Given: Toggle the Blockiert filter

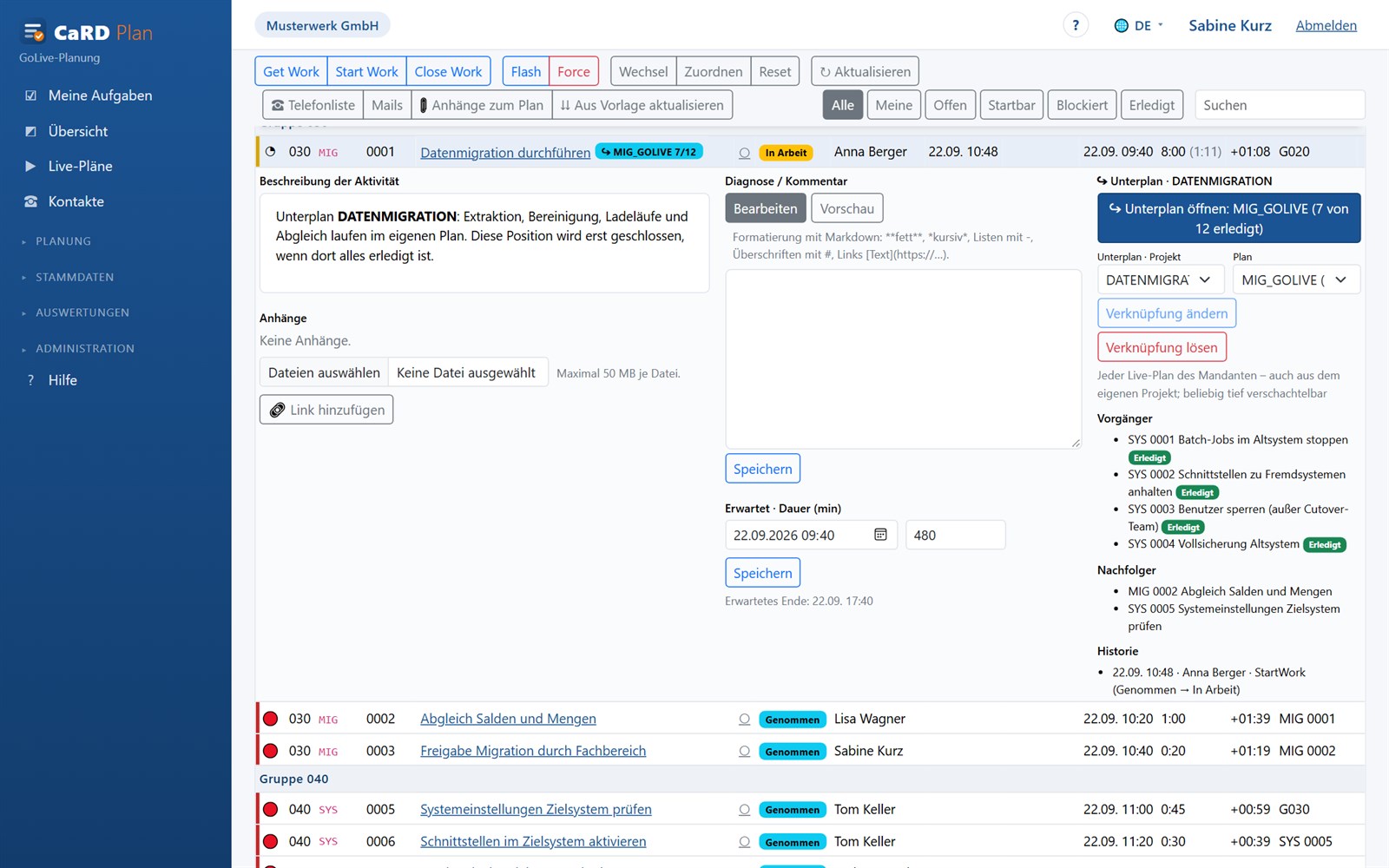Looking at the screenshot, I should 1082,105.
